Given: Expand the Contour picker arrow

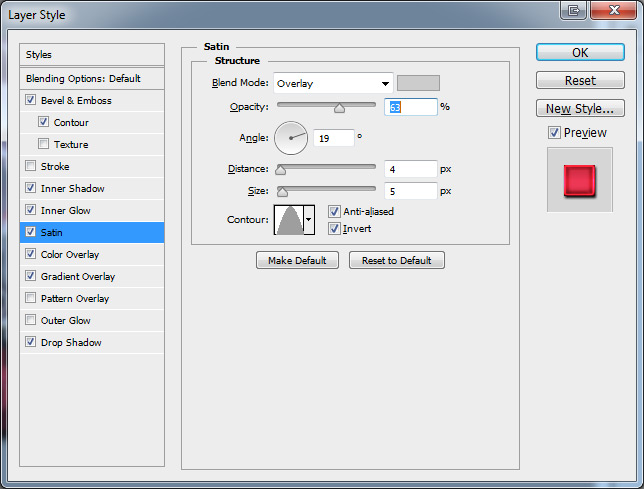Looking at the screenshot, I should pos(309,218).
